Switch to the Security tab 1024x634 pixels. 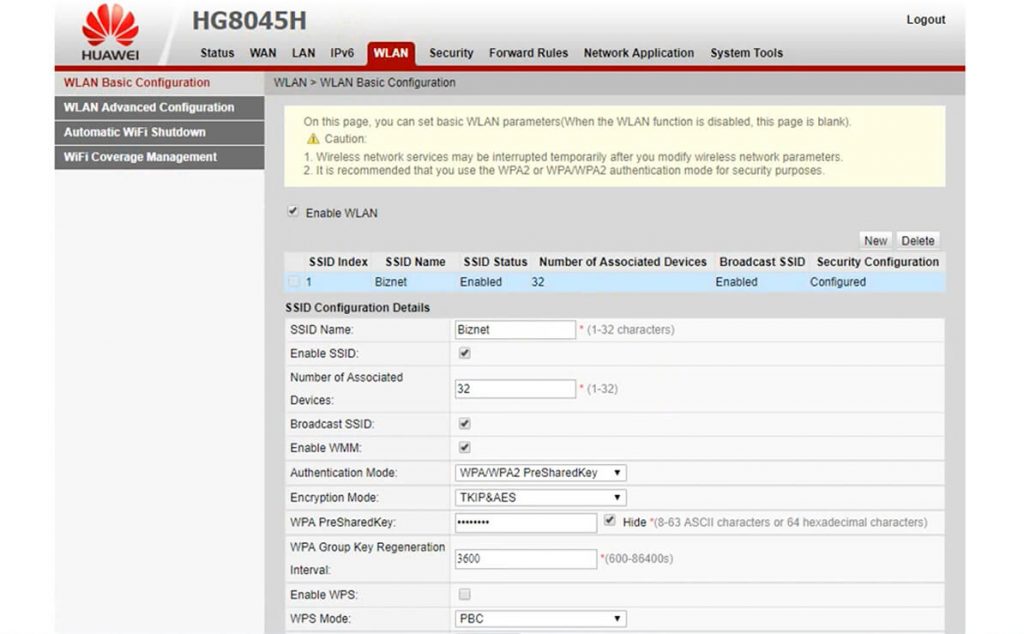[x=451, y=53]
